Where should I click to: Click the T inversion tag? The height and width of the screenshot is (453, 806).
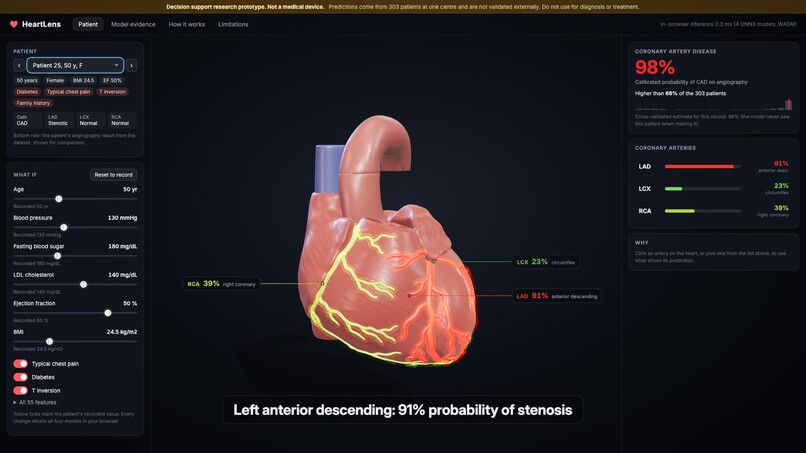tap(113, 92)
